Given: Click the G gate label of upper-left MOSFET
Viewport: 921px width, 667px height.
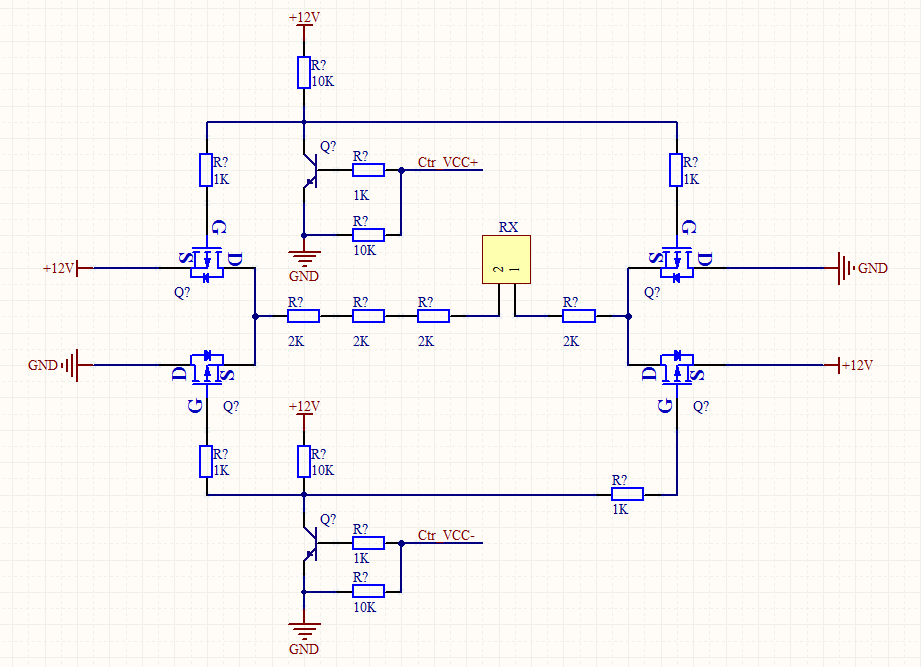Looking at the screenshot, I should 219,227.
